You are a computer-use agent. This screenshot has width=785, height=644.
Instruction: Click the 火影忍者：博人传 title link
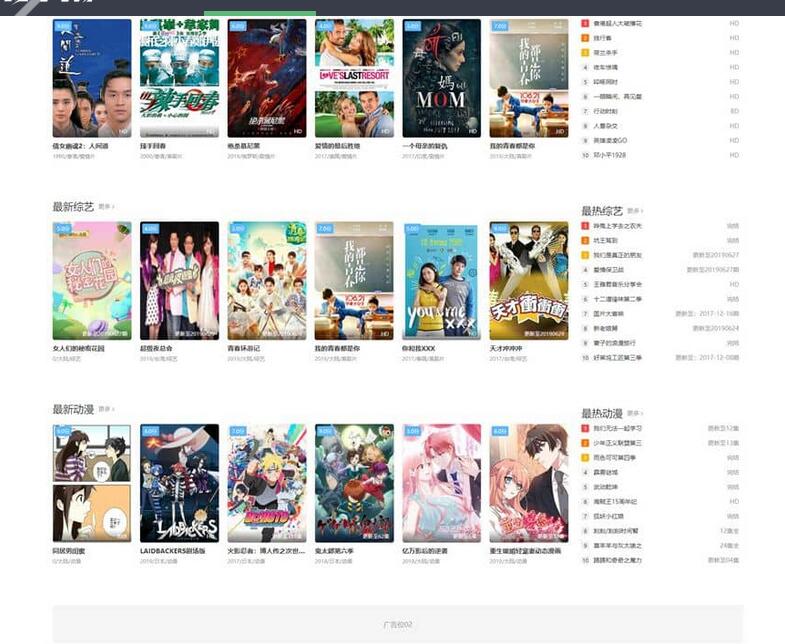pos(266,551)
